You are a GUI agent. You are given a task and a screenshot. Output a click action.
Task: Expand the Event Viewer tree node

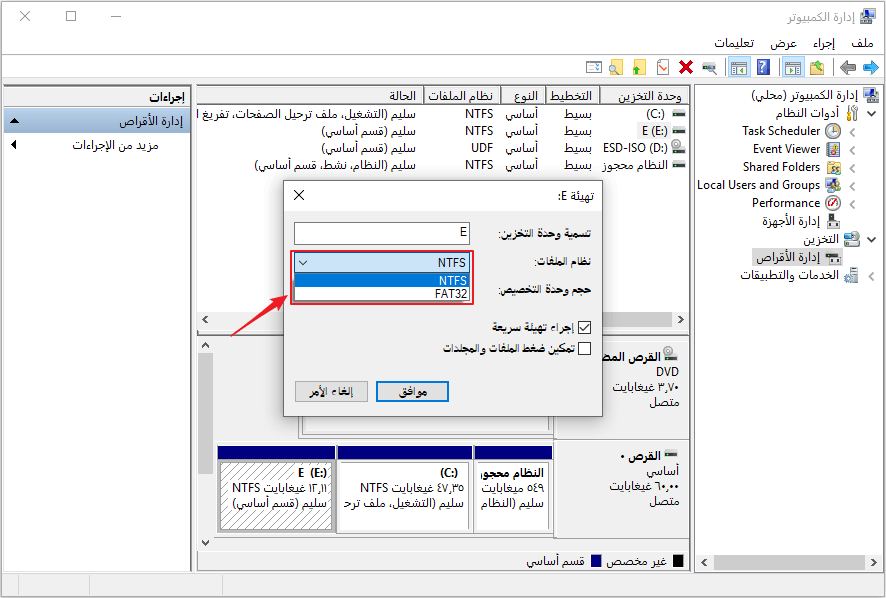(852, 150)
